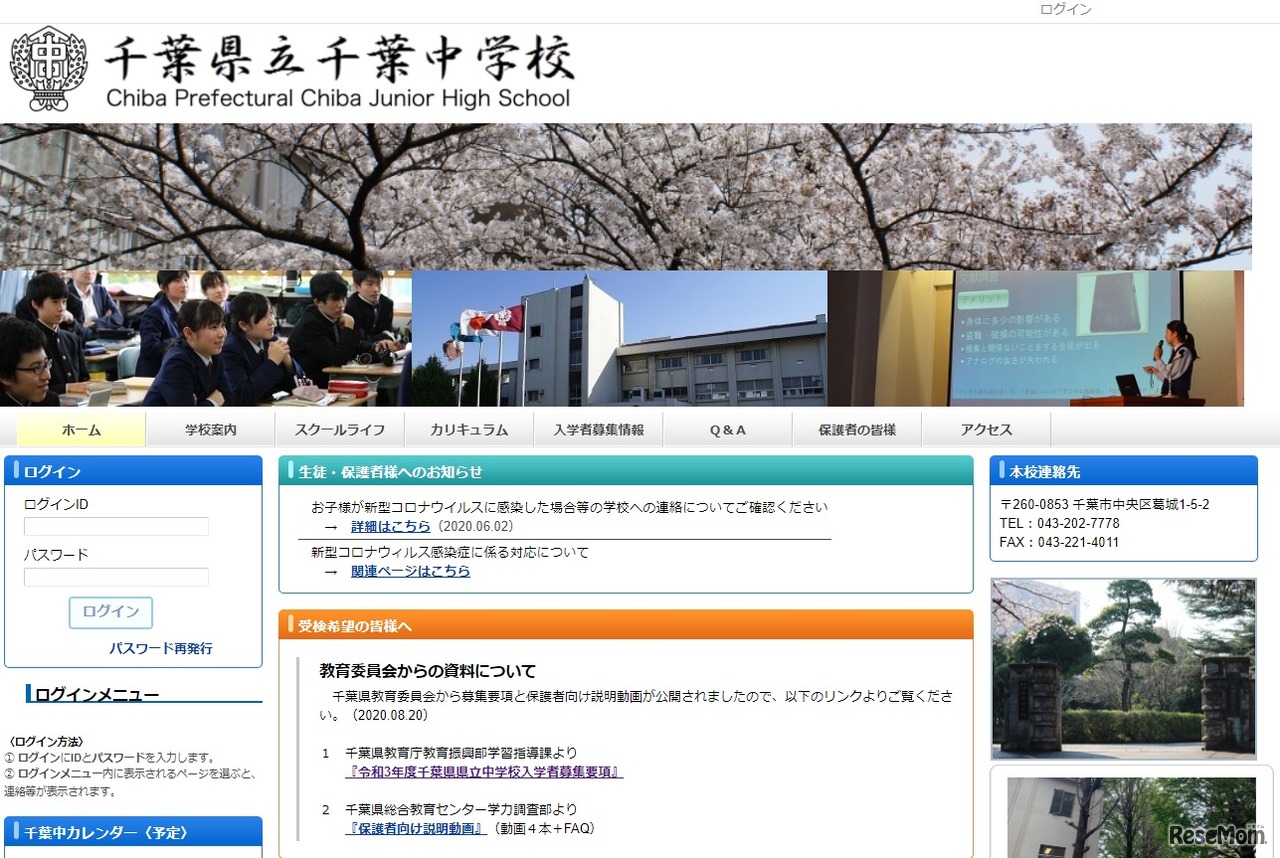Switch to the カリキュラム tab
The image size is (1280, 858).
[468, 429]
